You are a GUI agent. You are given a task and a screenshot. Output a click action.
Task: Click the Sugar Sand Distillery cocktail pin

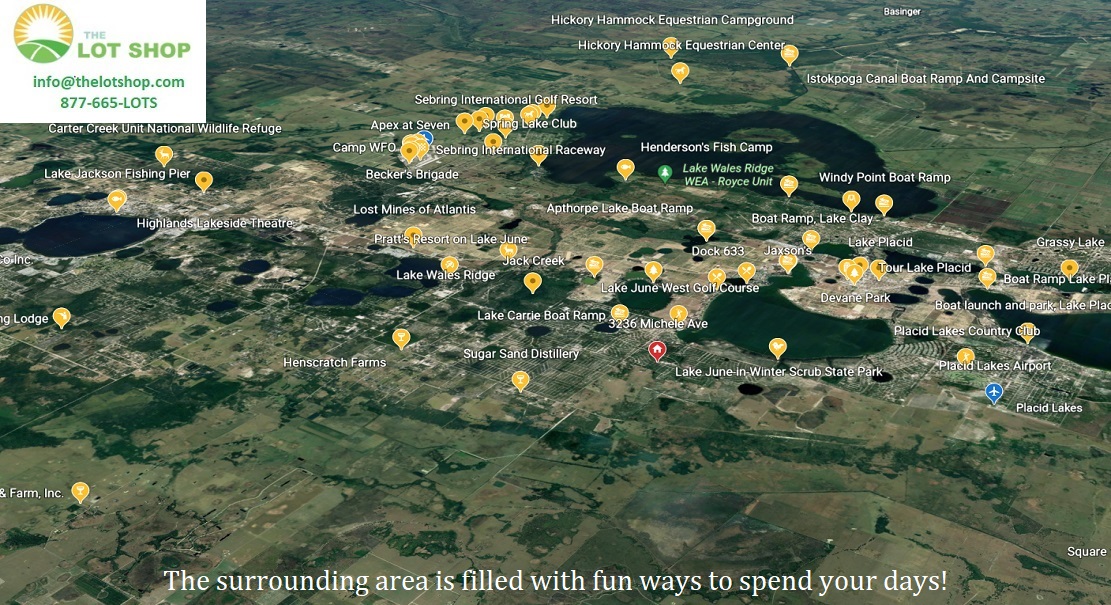coord(520,379)
